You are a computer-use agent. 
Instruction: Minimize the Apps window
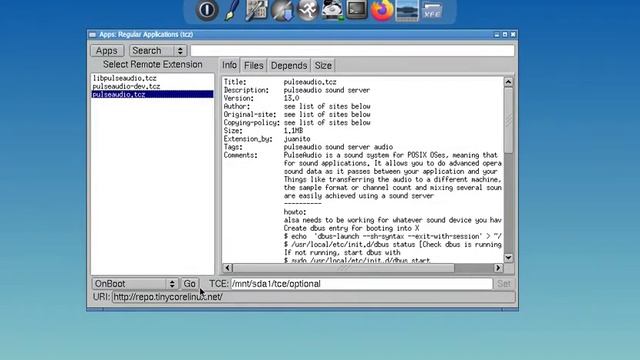pos(497,35)
